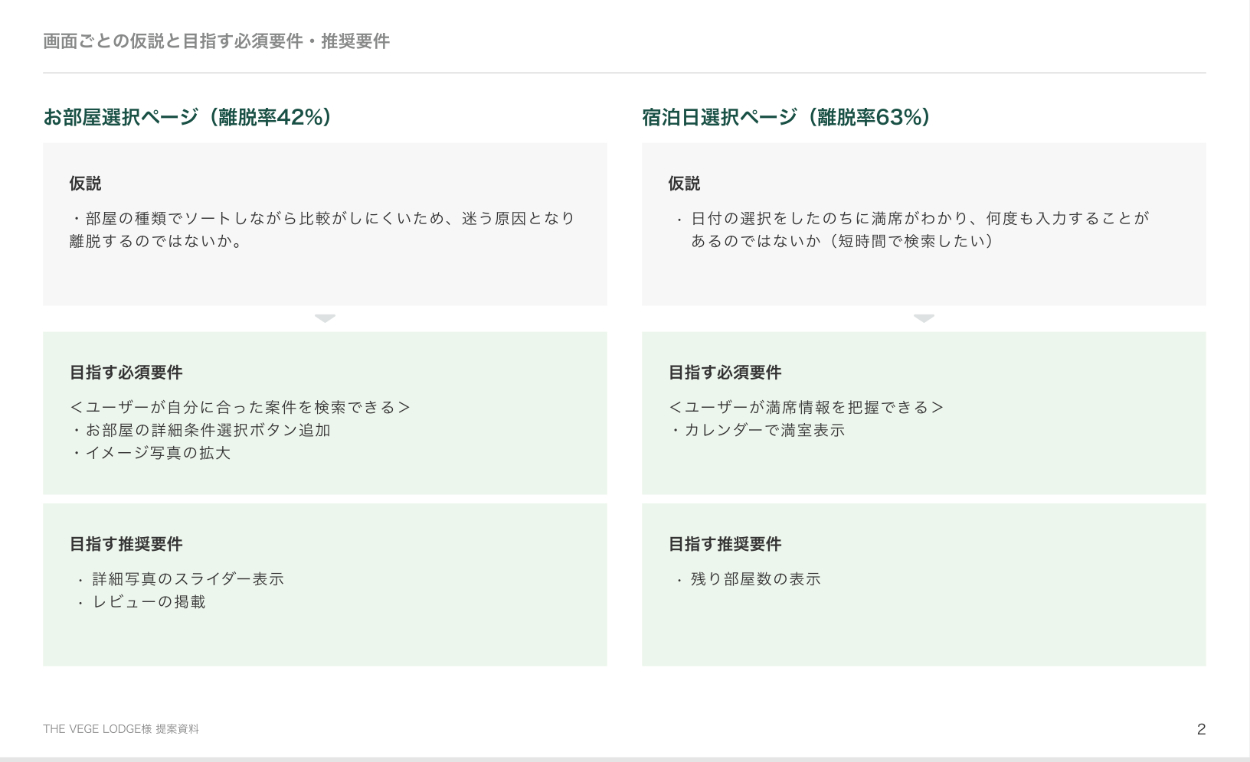Image resolution: width=1250 pixels, height=762 pixels.
Task: Select 目指す必須要件 label in right column
Action: tap(725, 373)
